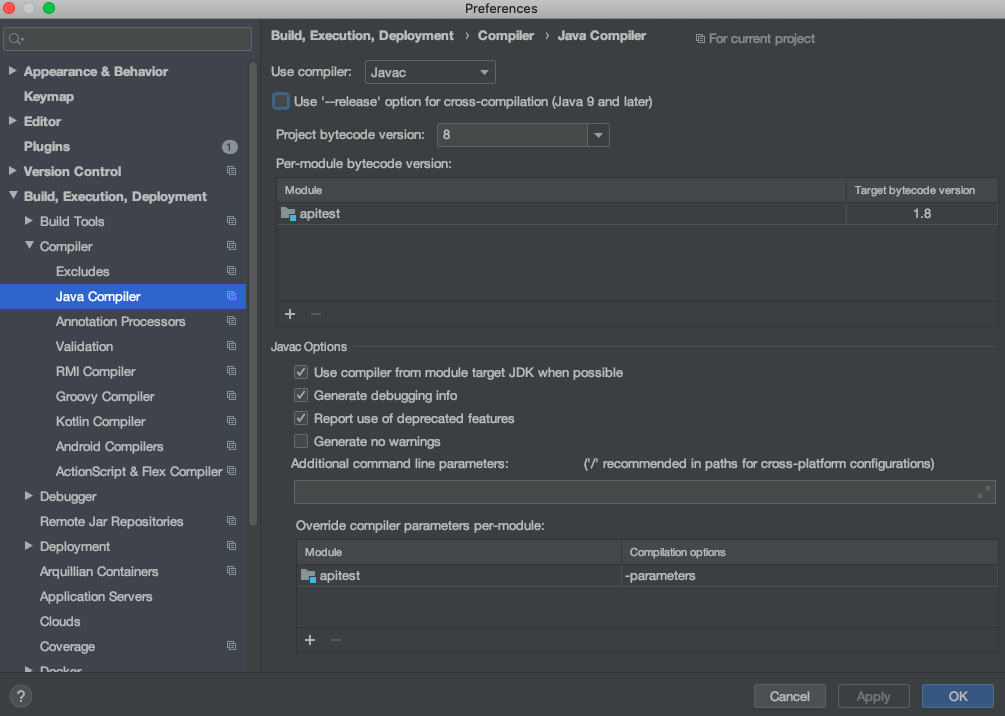Viewport: 1005px width, 716px height.
Task: Expand the Appearance & Behavior section
Action: click(x=13, y=71)
